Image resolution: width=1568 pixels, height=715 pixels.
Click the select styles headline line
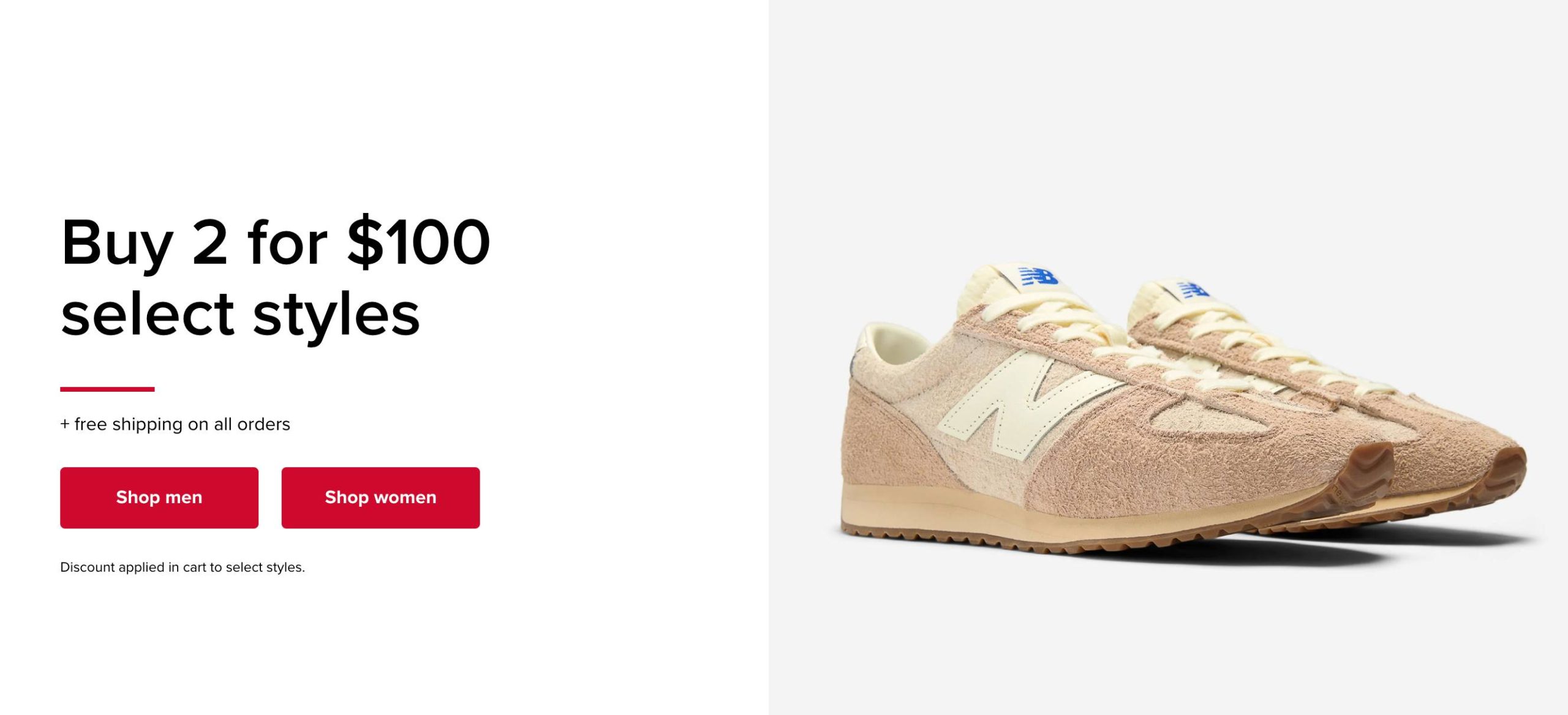(240, 315)
